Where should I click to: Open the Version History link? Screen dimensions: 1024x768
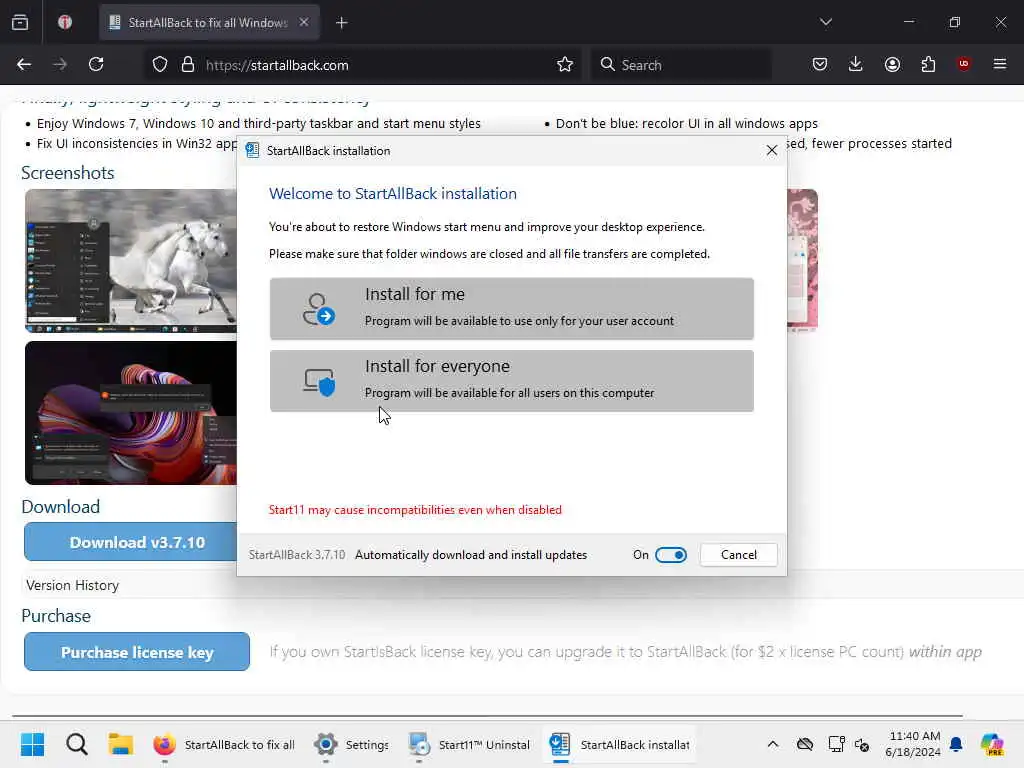pyautogui.click(x=72, y=585)
